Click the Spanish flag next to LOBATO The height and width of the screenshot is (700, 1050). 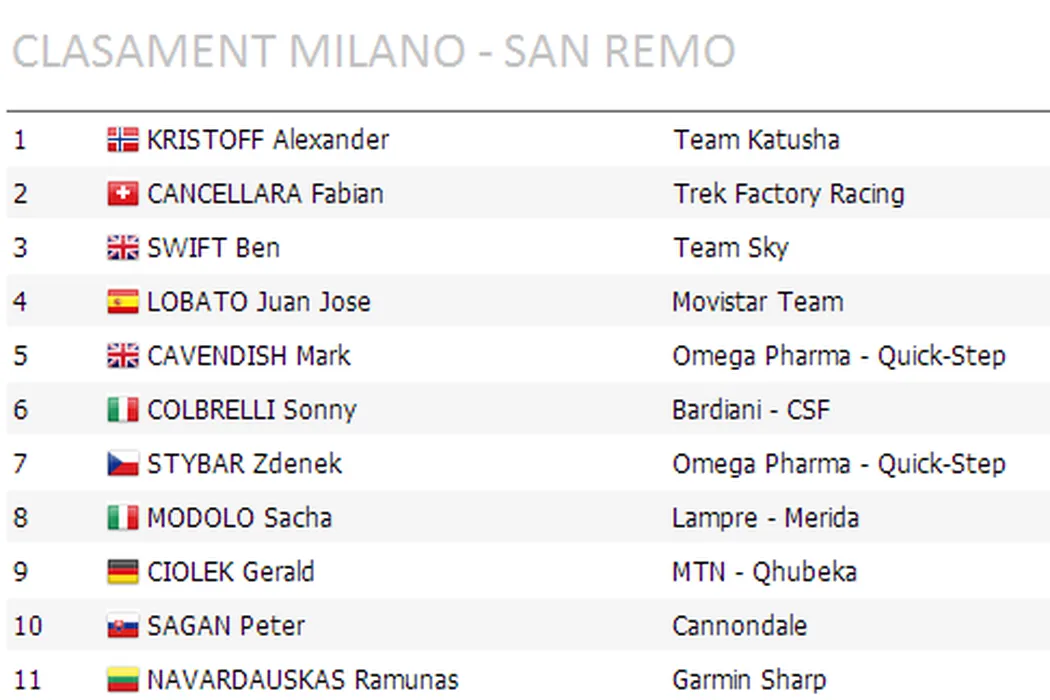pos(122,302)
